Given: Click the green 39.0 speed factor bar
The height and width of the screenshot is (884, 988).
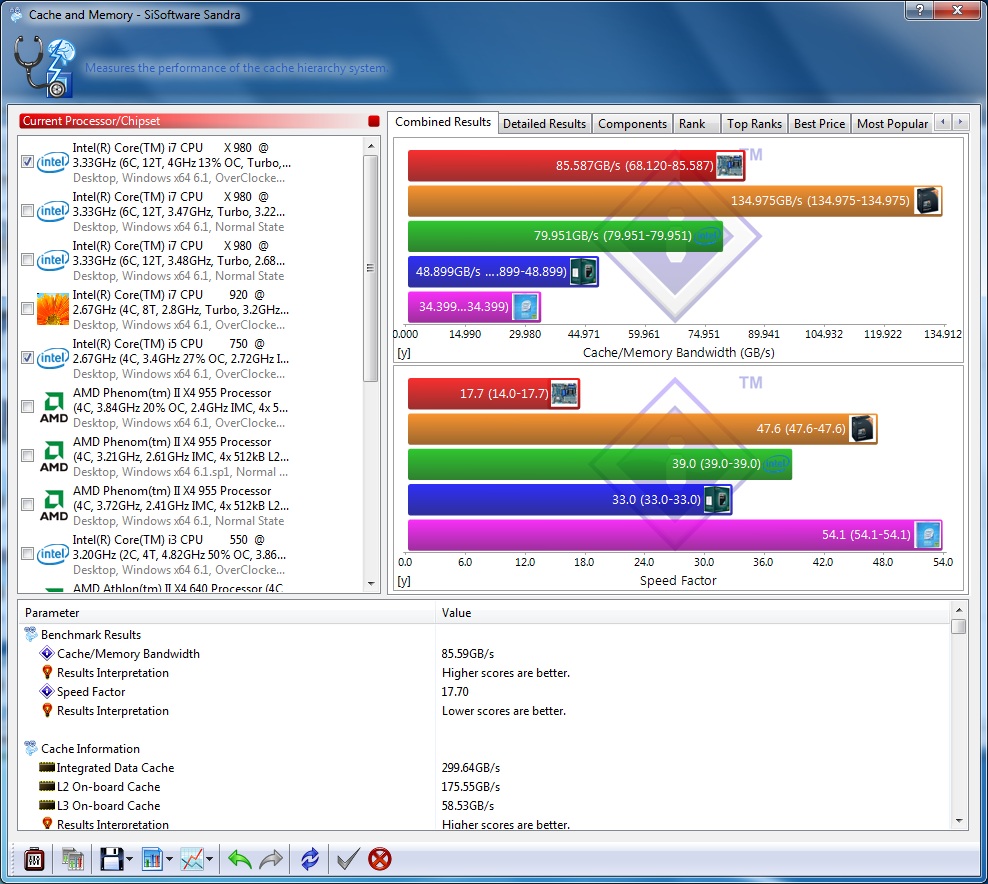Looking at the screenshot, I should [600, 464].
